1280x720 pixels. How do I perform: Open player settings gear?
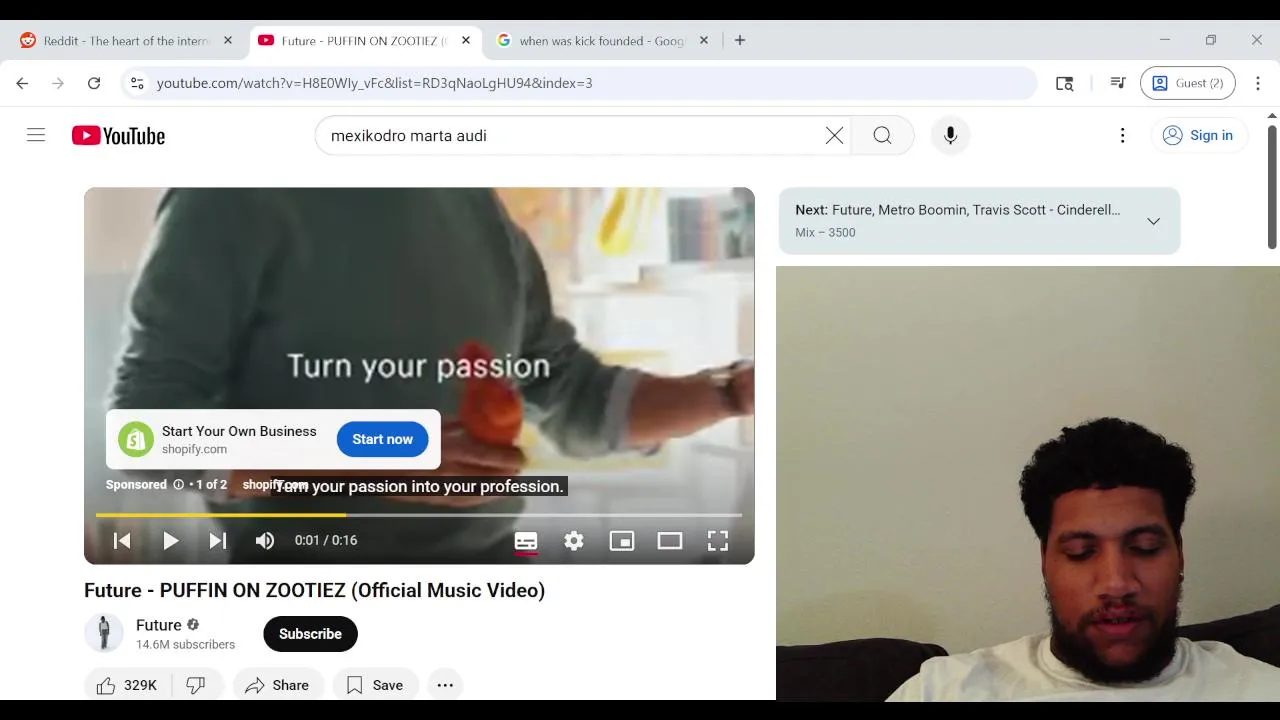tap(574, 541)
